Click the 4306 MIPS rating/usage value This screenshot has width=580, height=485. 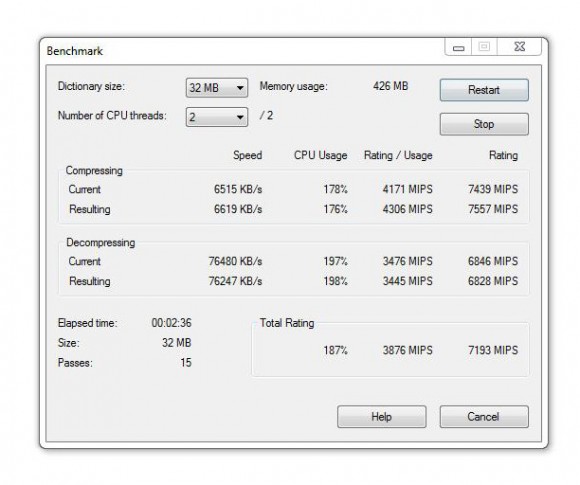tap(407, 209)
